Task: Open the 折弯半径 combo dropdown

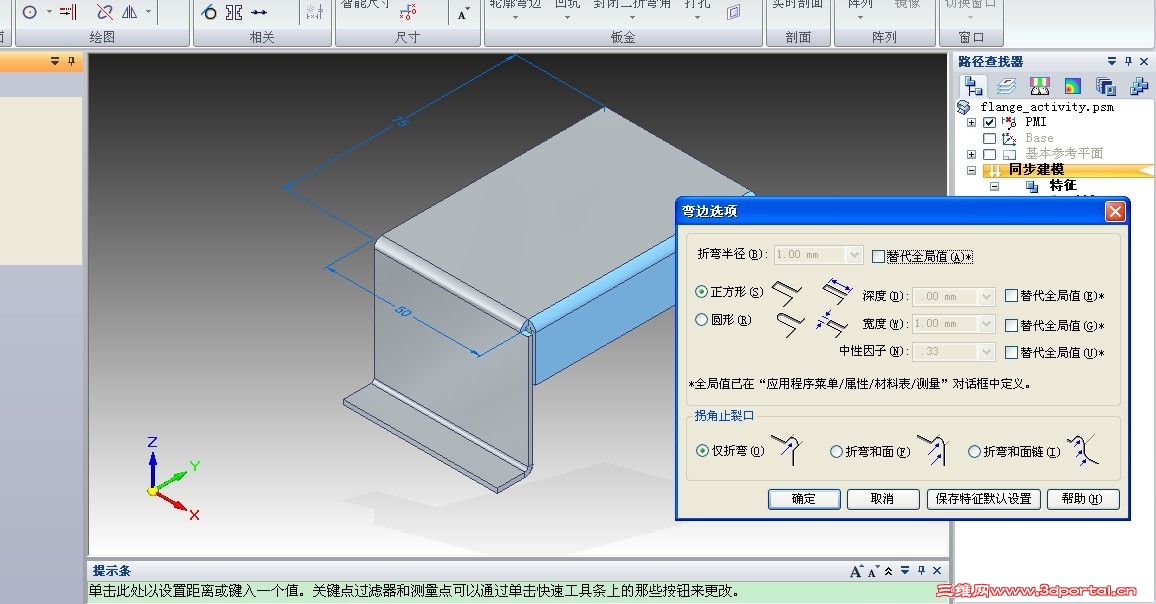Action: [x=854, y=254]
